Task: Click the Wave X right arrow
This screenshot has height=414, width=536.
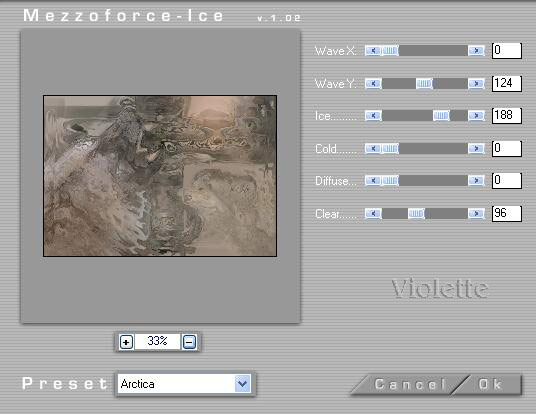Action: pos(476,51)
